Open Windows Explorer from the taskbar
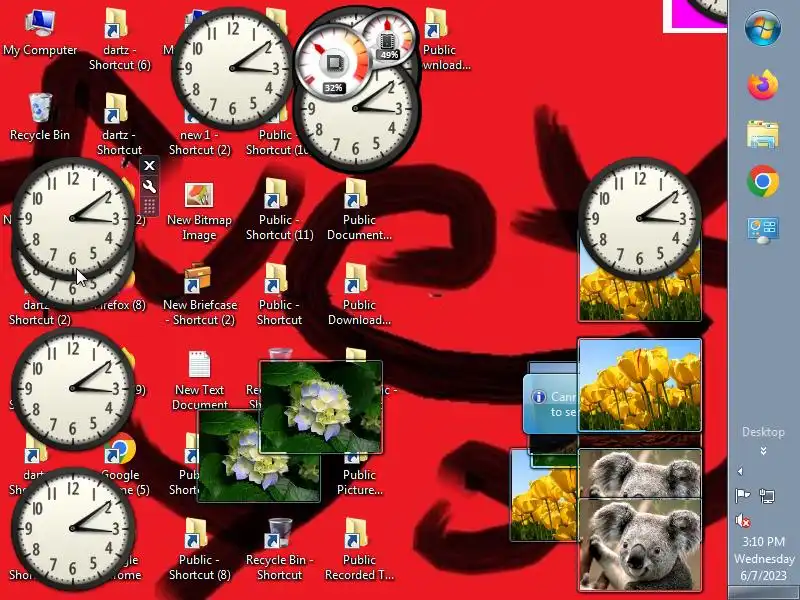This screenshot has height=600, width=800. 763,134
